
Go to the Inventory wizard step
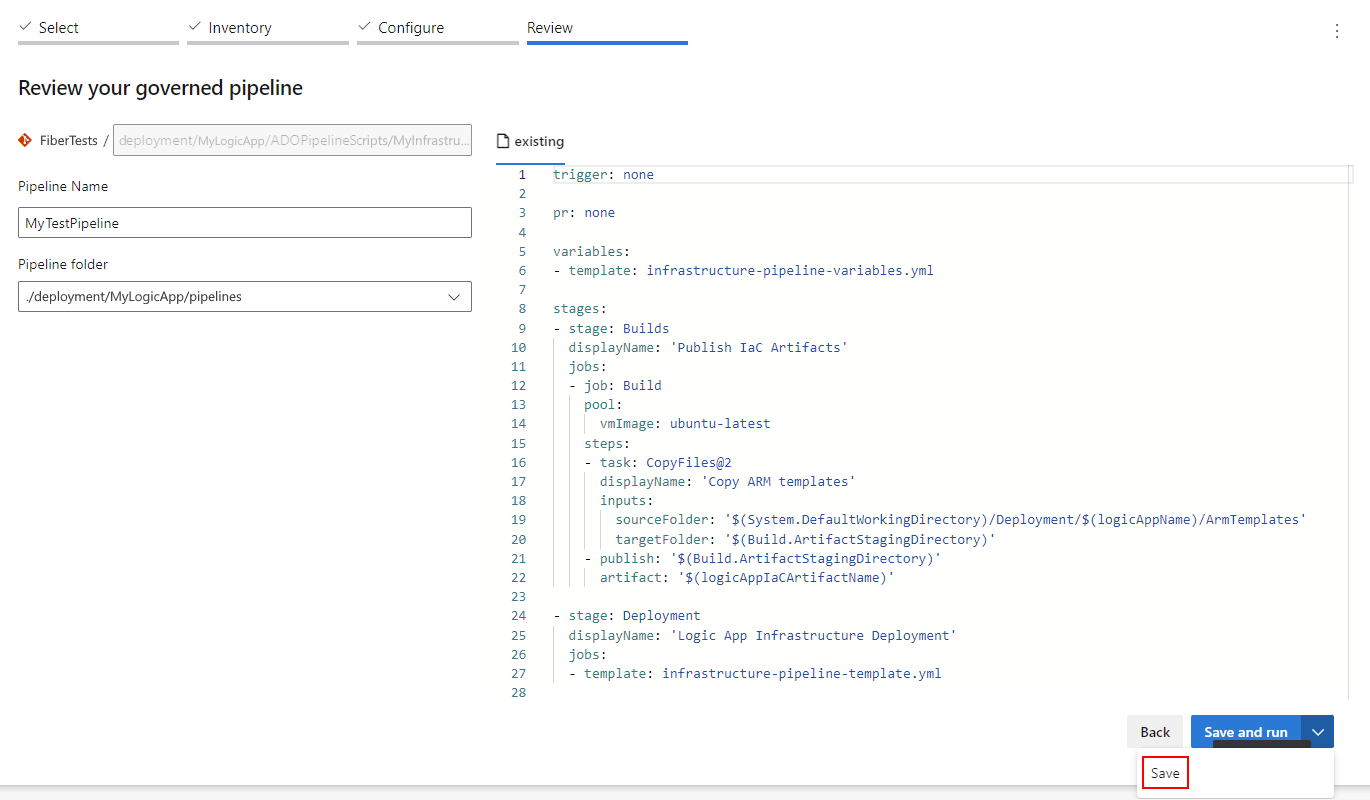tap(268, 30)
